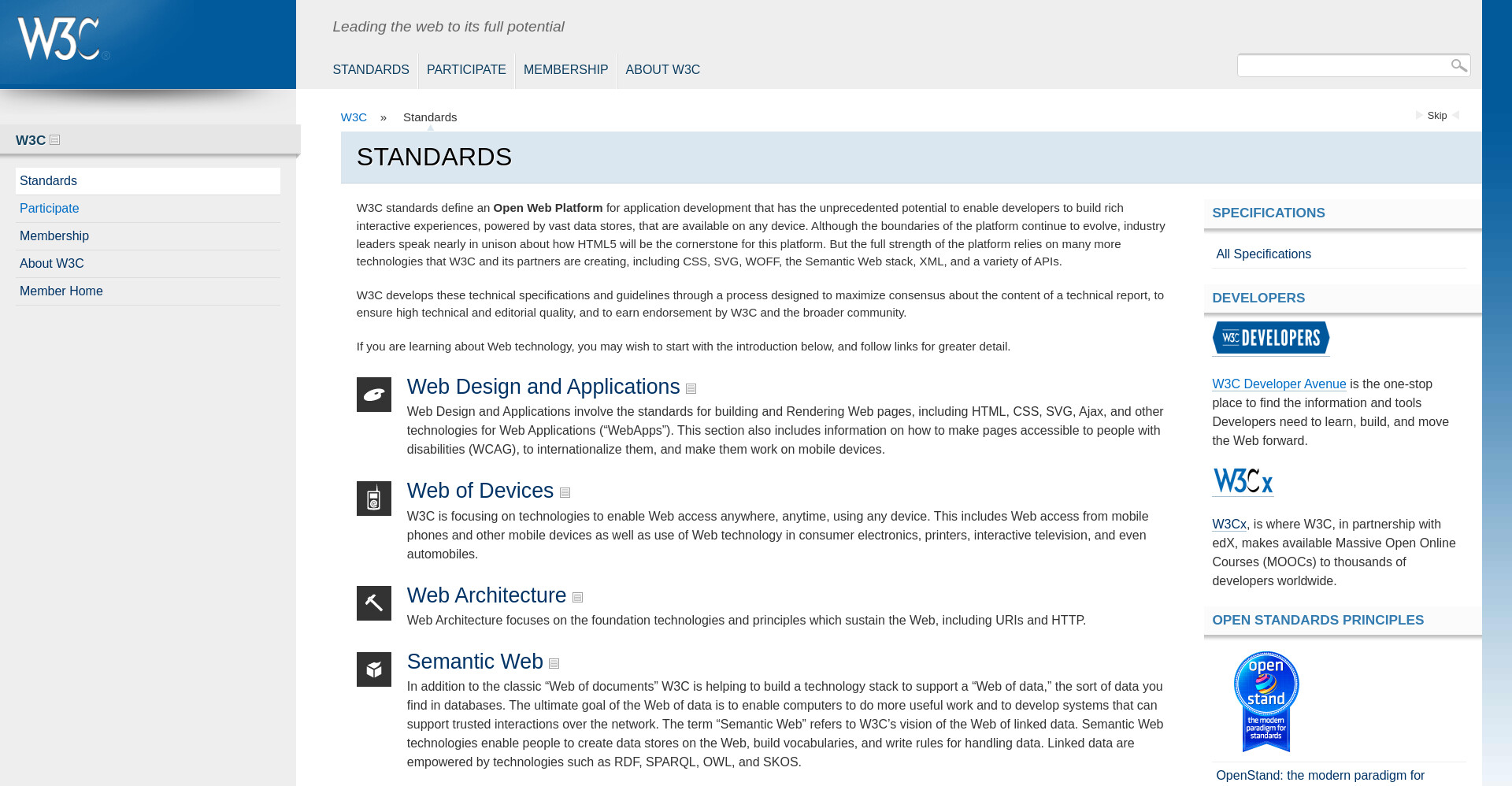Expand Web of Devices section icon
1512x786 pixels.
565,493
